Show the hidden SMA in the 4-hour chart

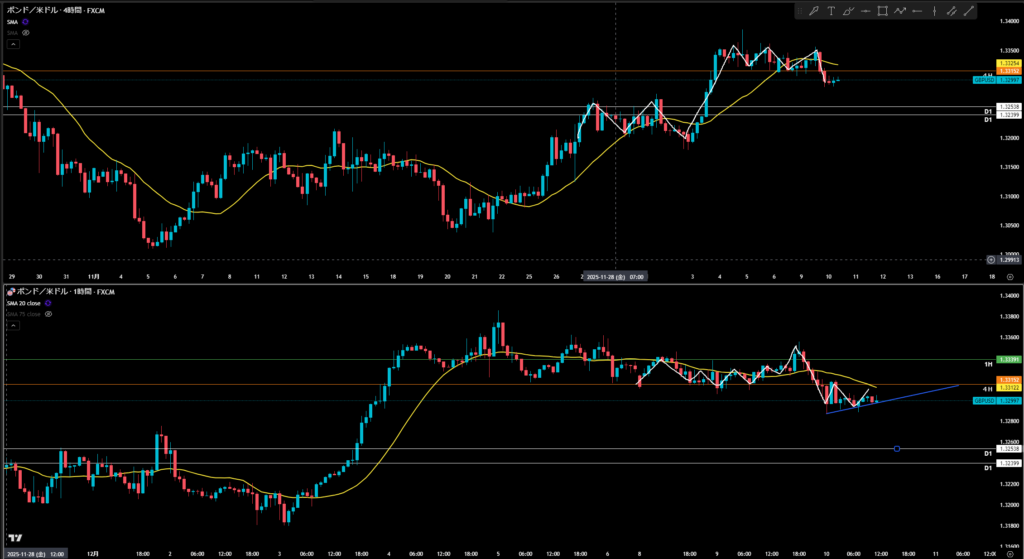click(26, 32)
